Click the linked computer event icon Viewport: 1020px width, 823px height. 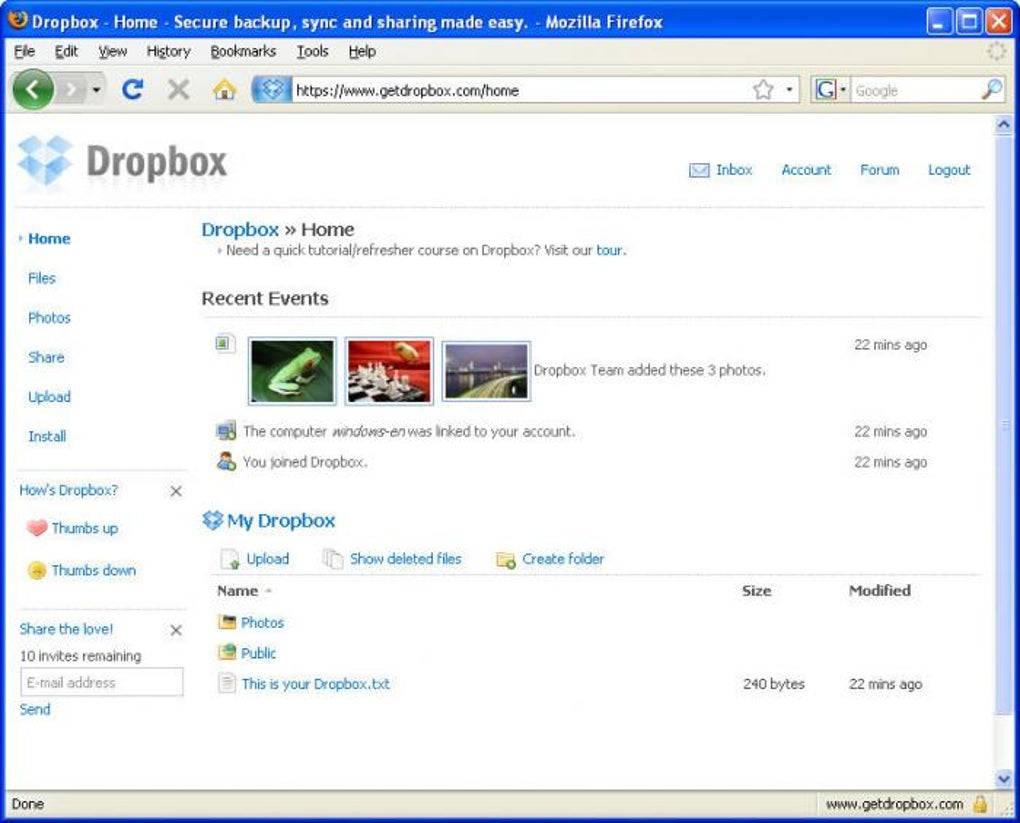226,431
